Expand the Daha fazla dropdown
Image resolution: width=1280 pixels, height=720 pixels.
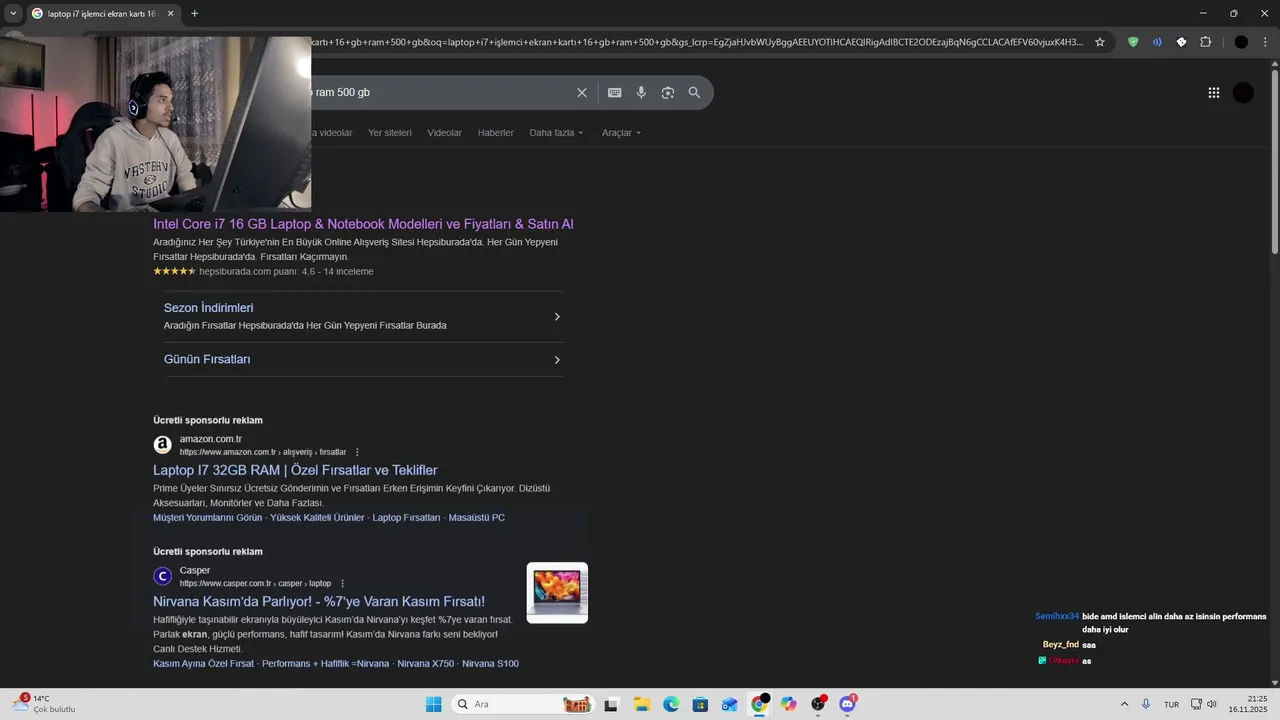[556, 132]
